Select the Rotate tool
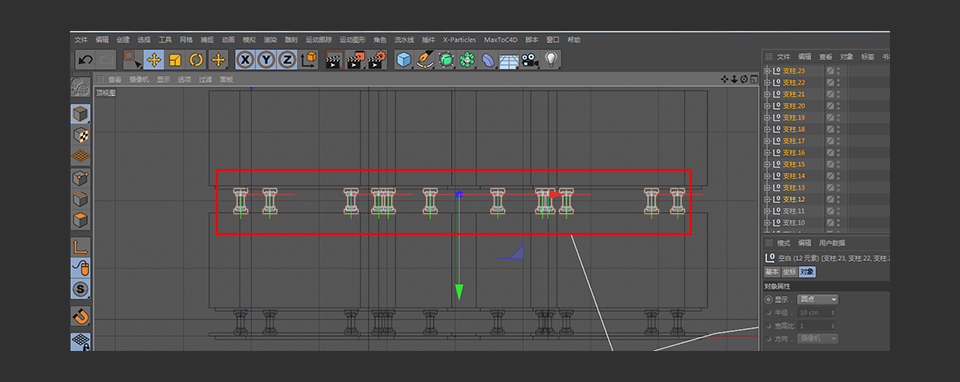 click(197, 60)
